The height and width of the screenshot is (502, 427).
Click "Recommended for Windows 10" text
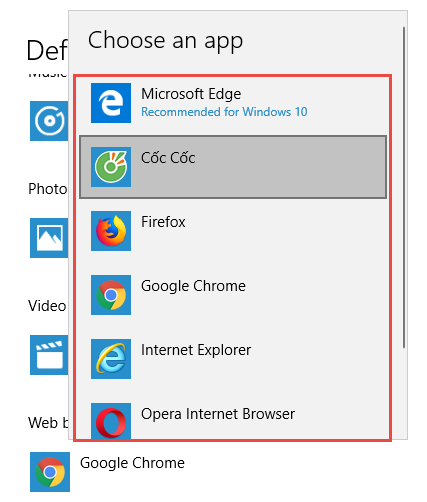[224, 112]
